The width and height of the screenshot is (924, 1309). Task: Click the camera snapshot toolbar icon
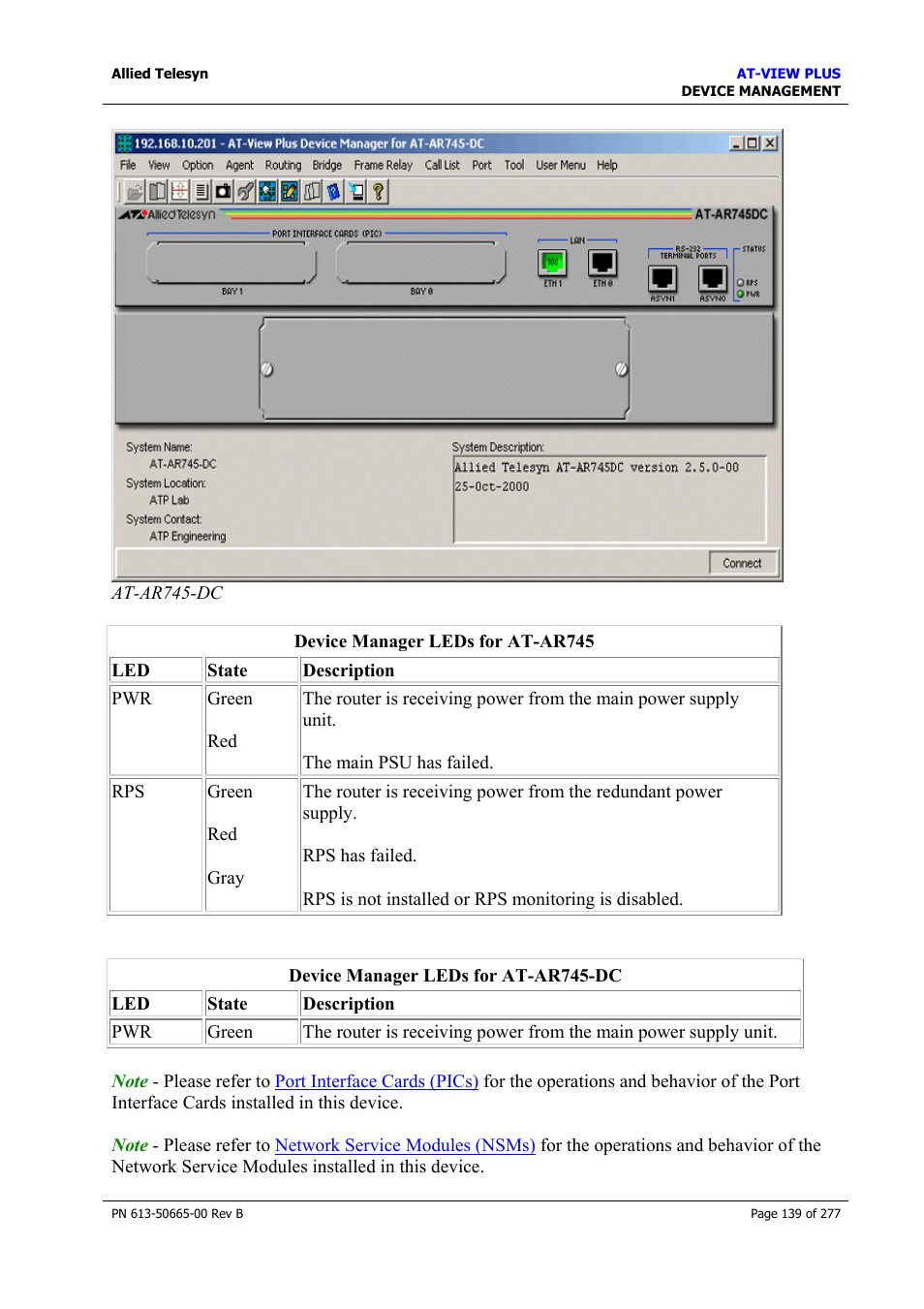pos(224,192)
